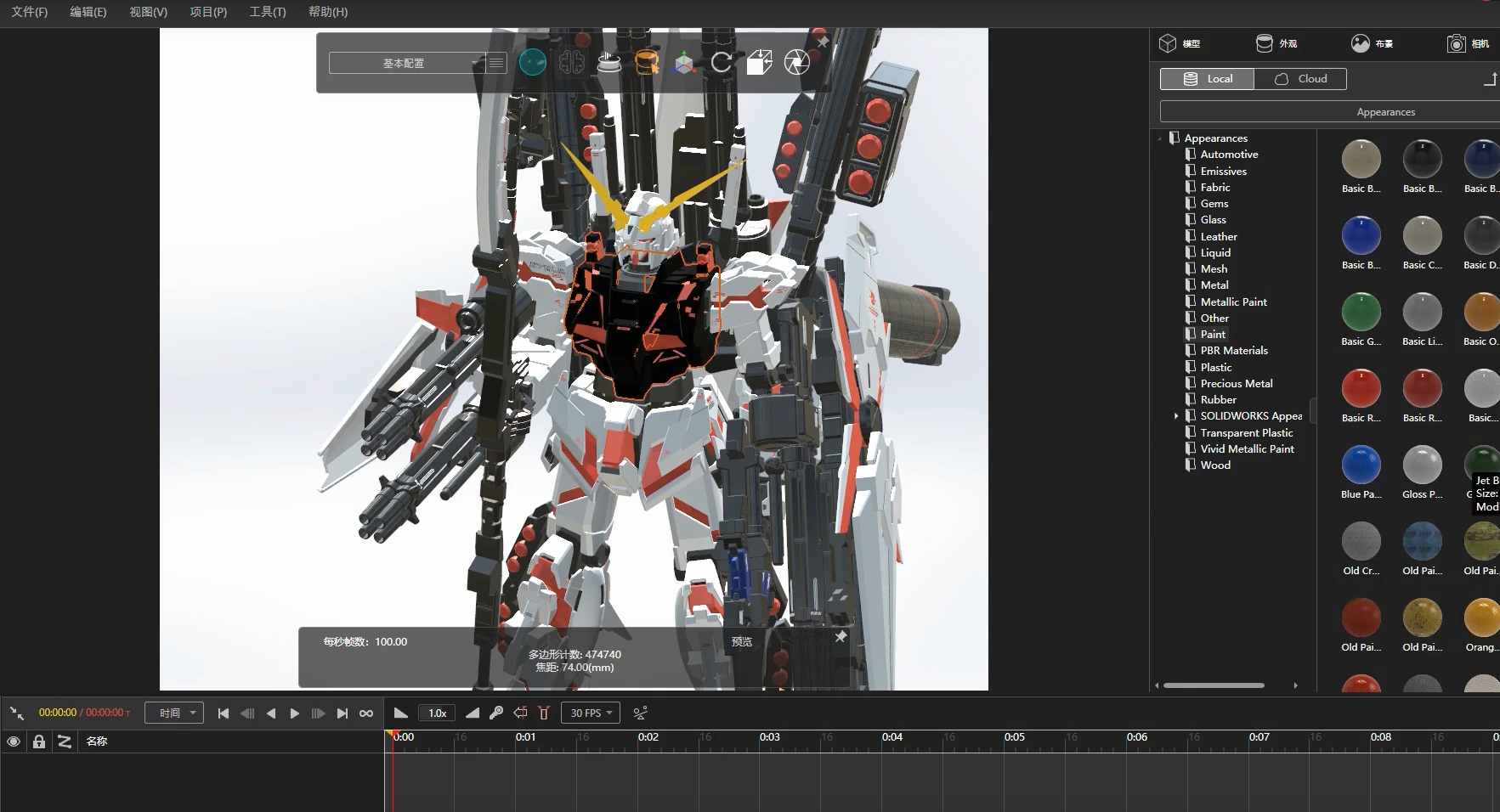Play the animation forward
The image size is (1500, 812).
pos(295,713)
